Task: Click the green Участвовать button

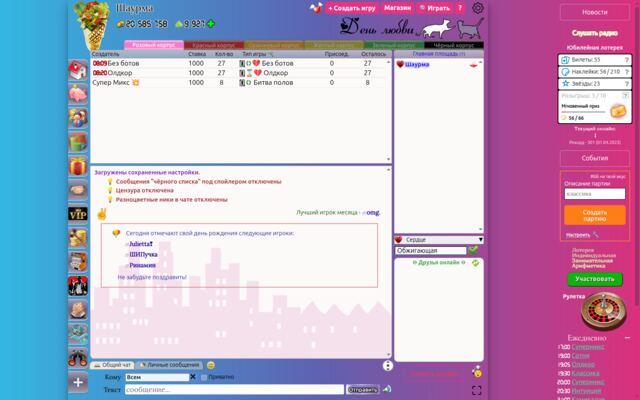Action: click(x=595, y=279)
